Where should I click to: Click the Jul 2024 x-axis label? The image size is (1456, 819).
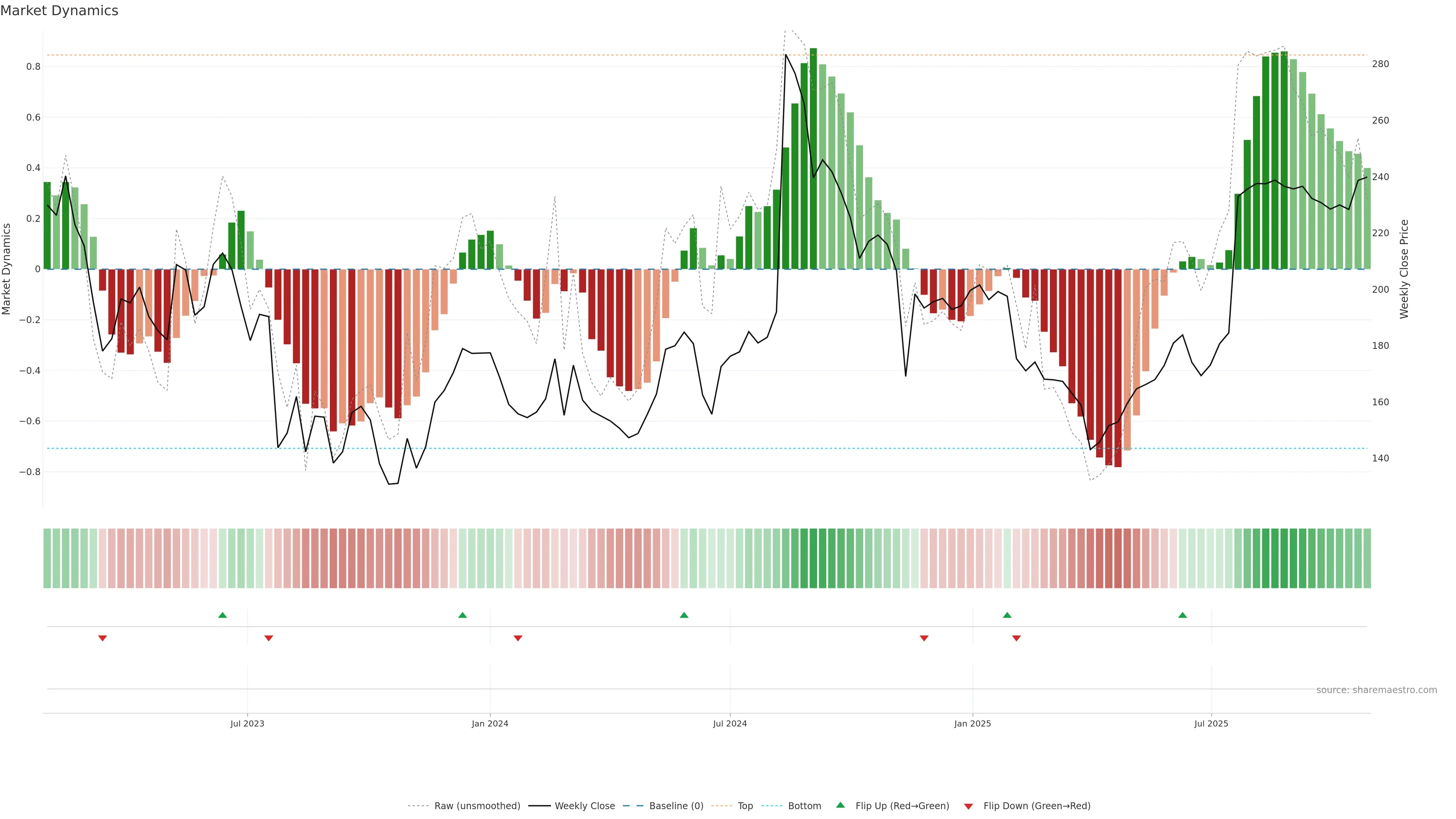tap(730, 723)
